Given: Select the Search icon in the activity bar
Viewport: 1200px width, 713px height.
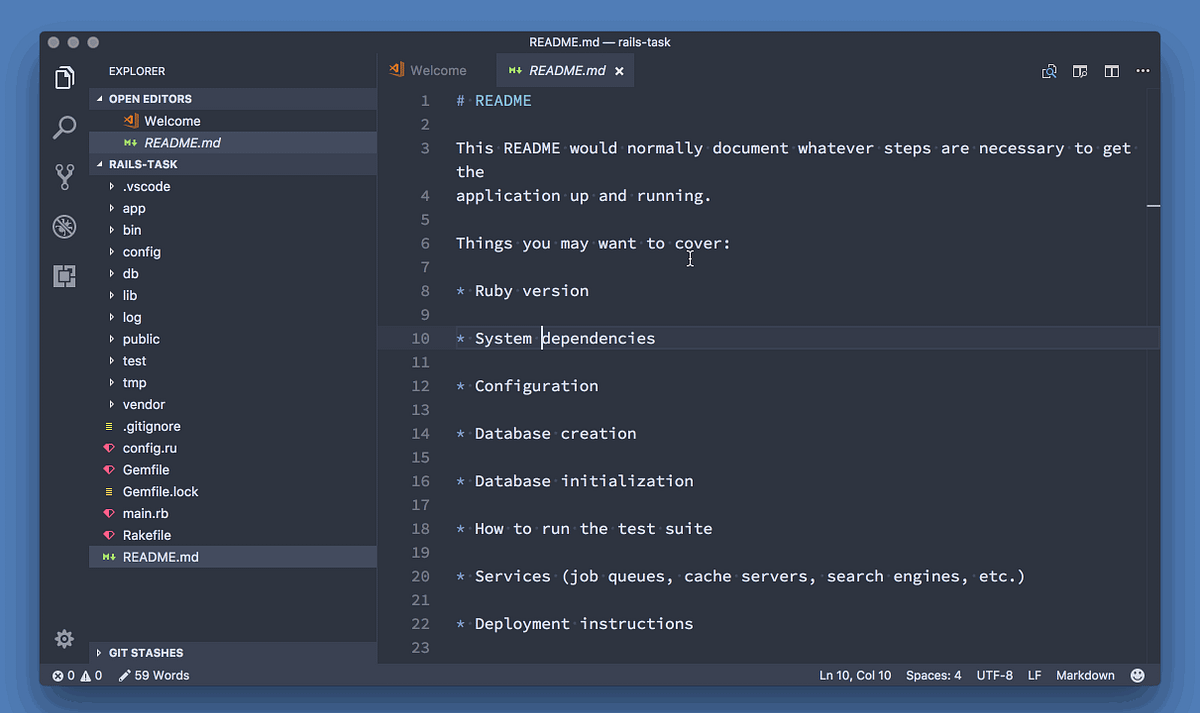Looking at the screenshot, I should [64, 127].
